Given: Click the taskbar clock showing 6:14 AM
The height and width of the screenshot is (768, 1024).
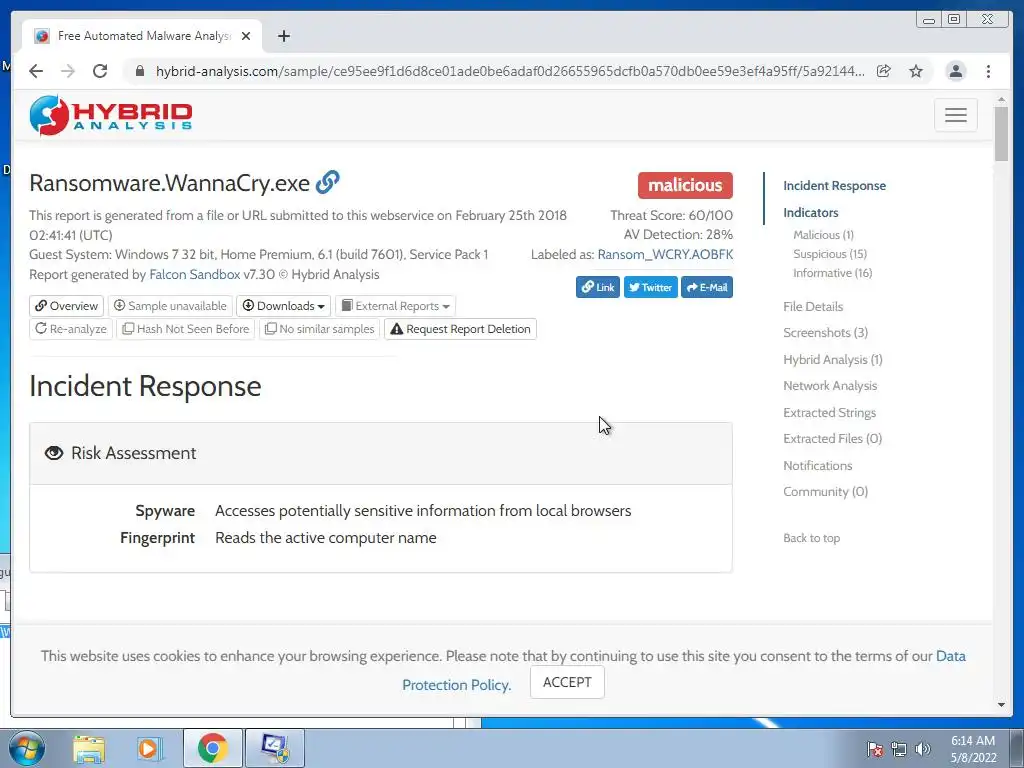Looking at the screenshot, I should click(x=973, y=748).
